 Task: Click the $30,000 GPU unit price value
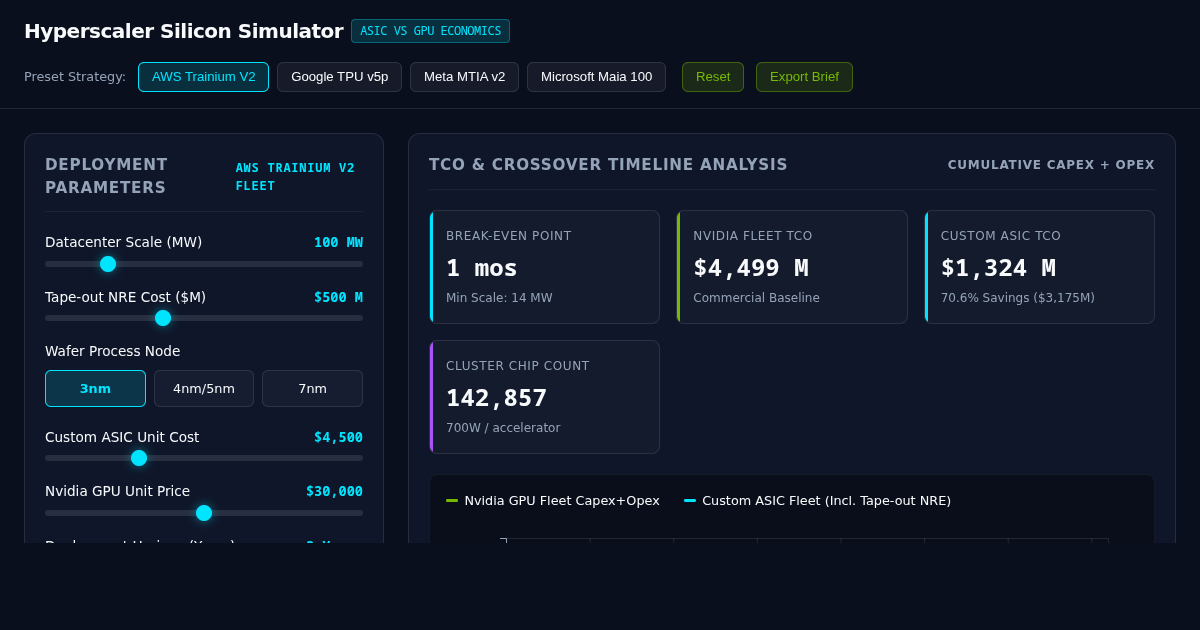[x=334, y=491]
